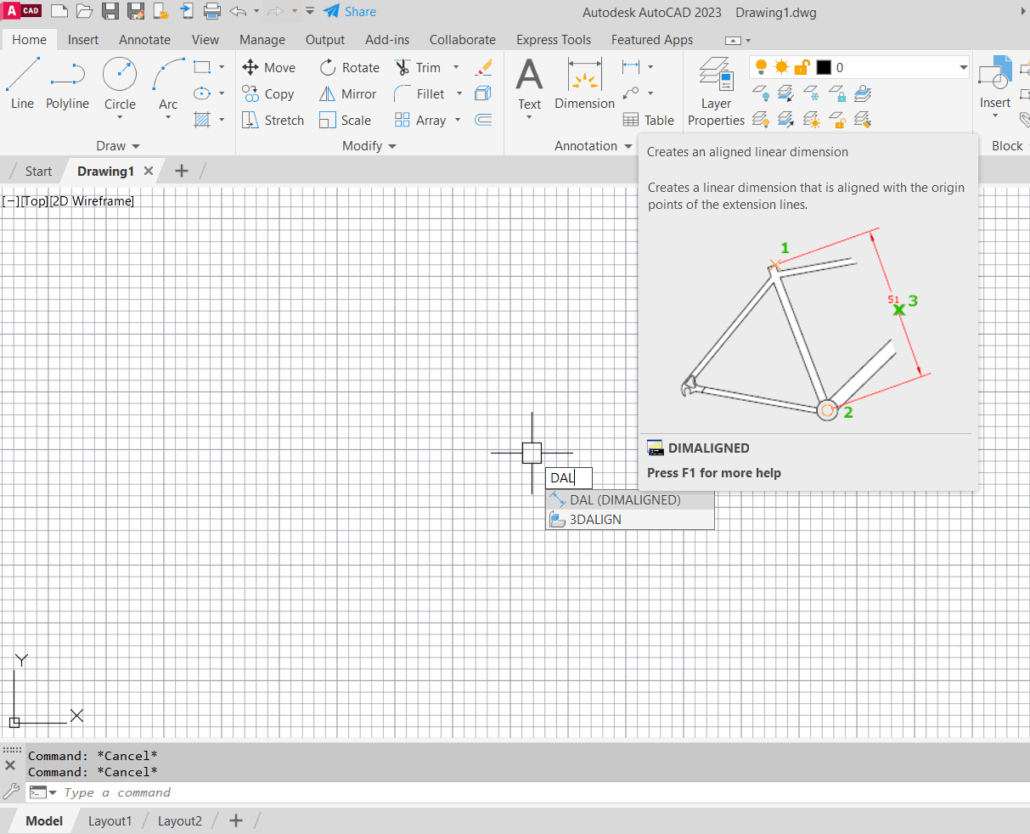
Task: Activate the Mirror tool
Action: click(347, 94)
